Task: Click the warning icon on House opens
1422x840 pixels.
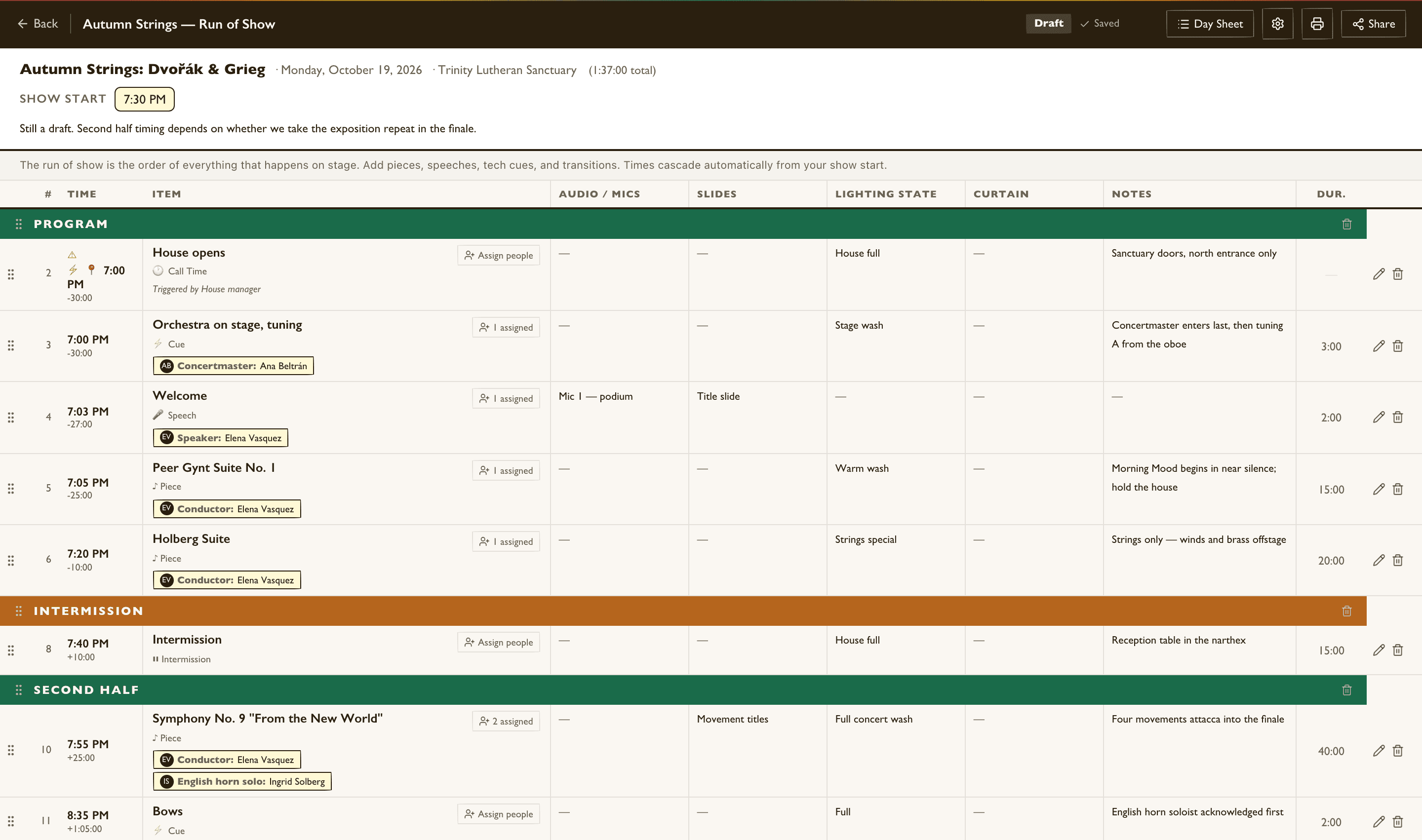Action: point(72,255)
